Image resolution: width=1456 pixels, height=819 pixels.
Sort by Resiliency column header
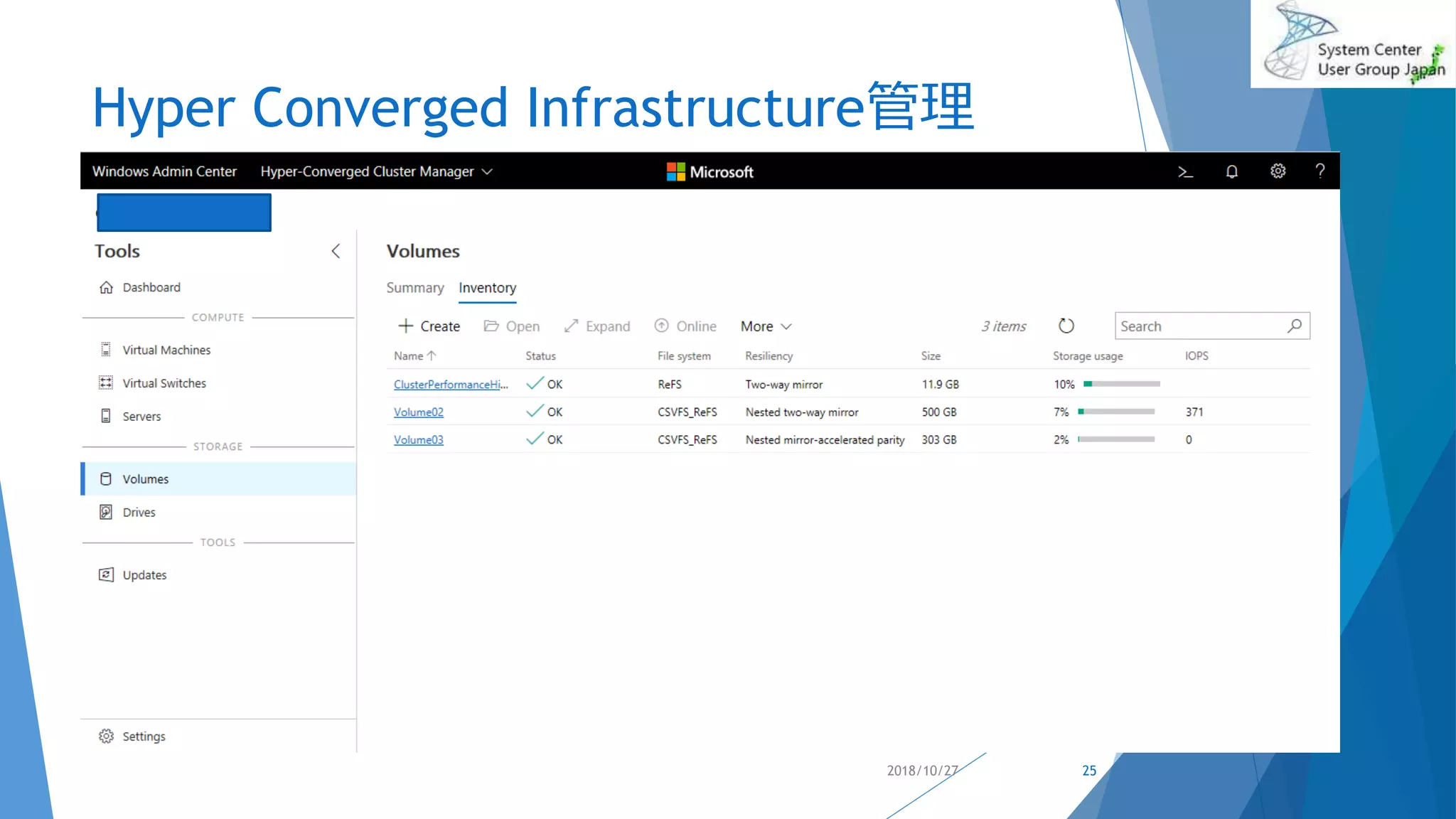click(x=769, y=355)
